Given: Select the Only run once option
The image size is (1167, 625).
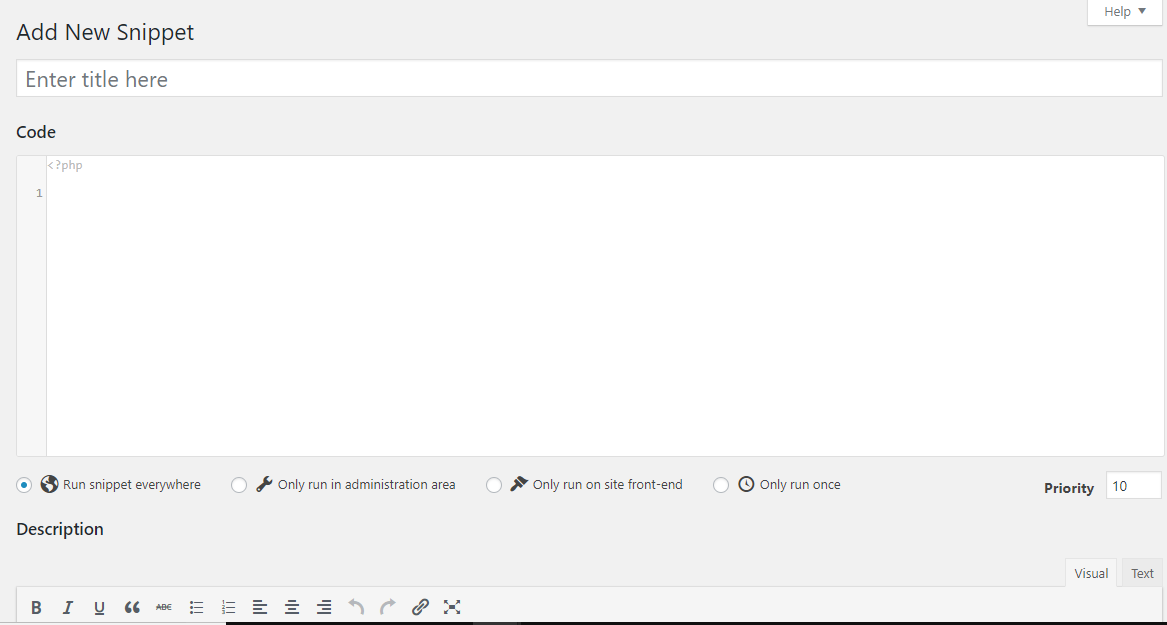Looking at the screenshot, I should coord(721,485).
